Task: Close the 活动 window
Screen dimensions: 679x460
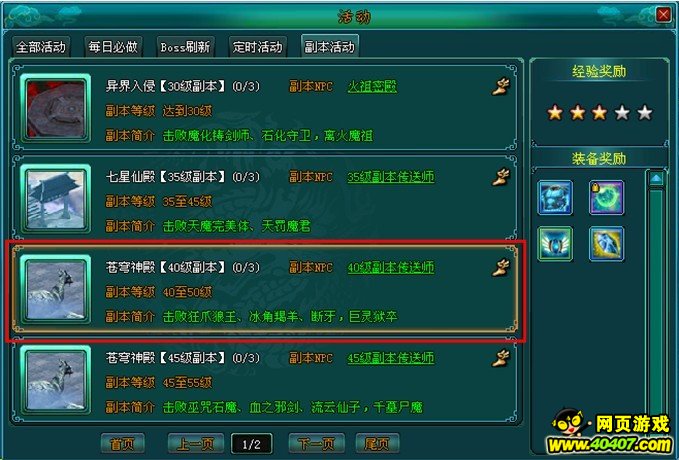Action: pos(663,15)
